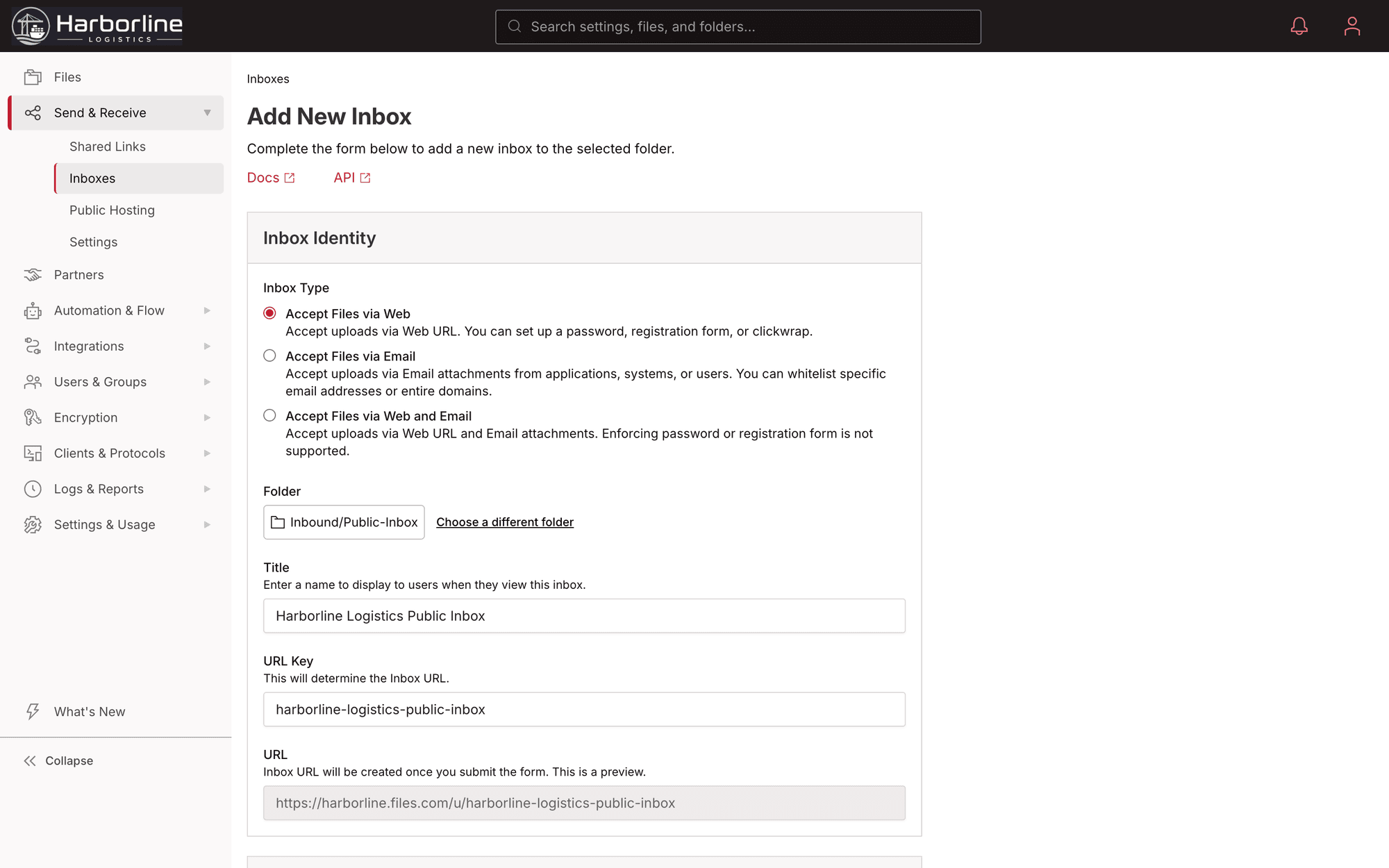The height and width of the screenshot is (868, 1389).
Task: Select Accept Files via Web and Email radio
Action: pyautogui.click(x=269, y=415)
